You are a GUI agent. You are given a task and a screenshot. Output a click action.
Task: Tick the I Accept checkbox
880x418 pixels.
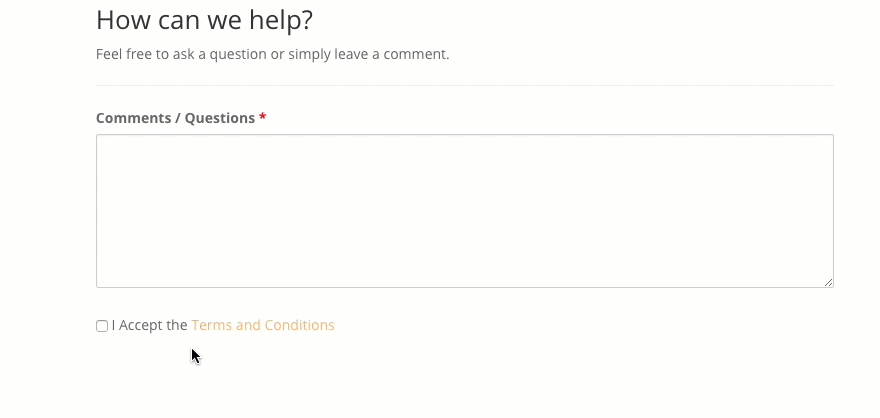(x=102, y=326)
